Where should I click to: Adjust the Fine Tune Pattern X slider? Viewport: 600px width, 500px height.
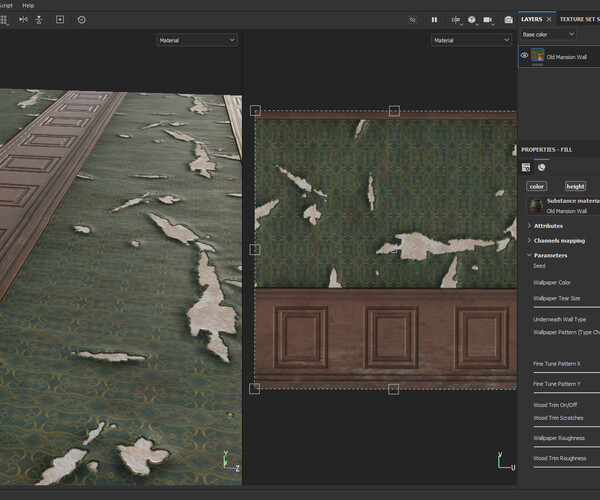point(567,372)
